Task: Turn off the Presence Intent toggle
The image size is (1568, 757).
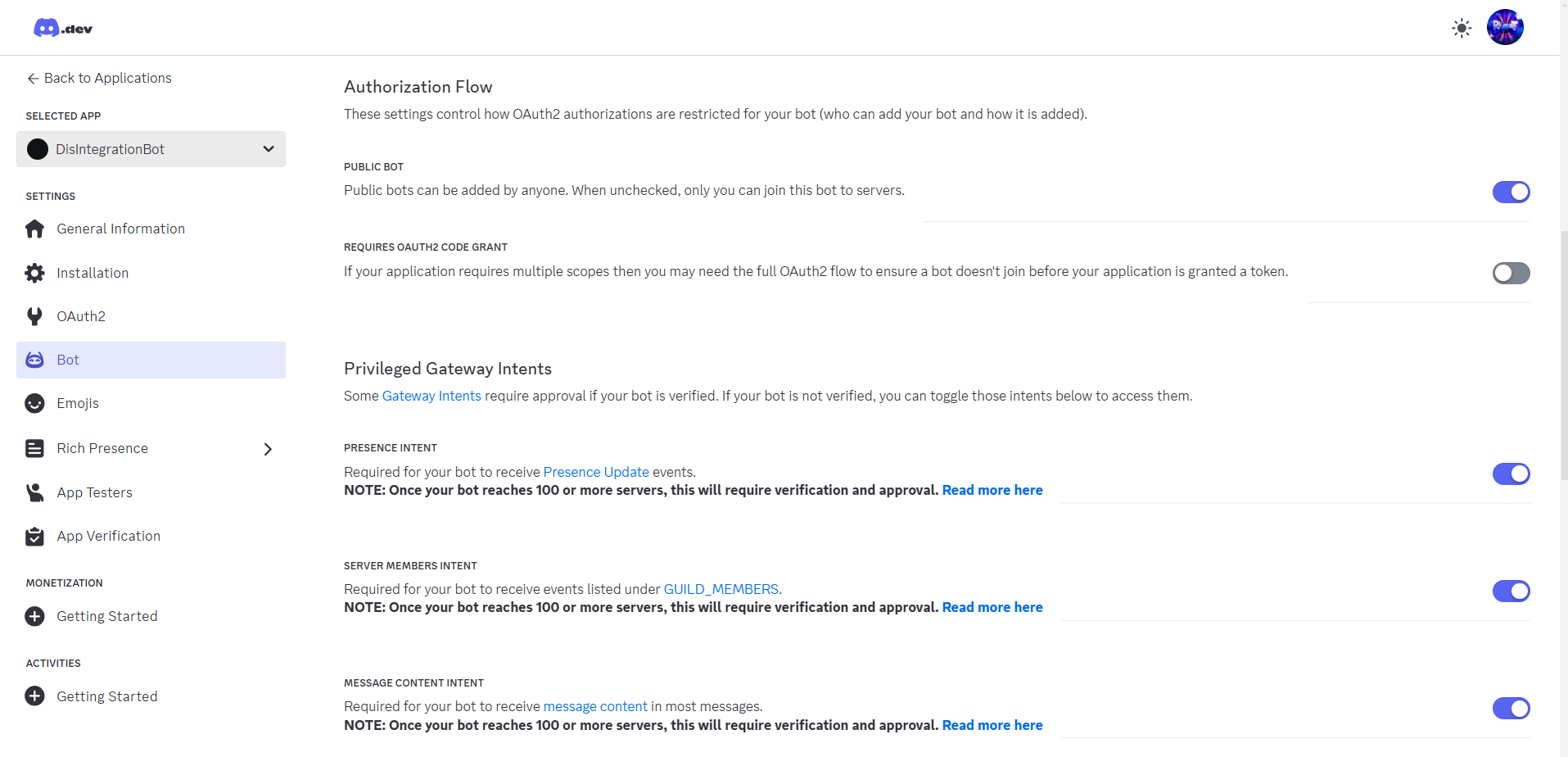Action: pyautogui.click(x=1511, y=474)
